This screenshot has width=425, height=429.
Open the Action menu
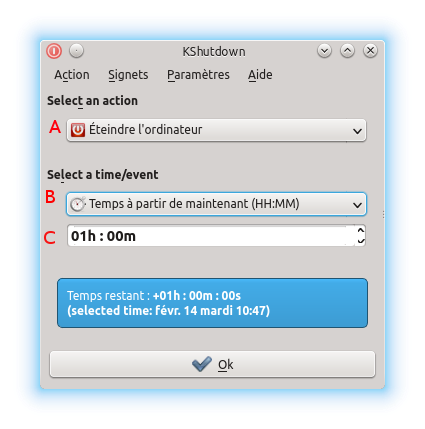point(72,75)
